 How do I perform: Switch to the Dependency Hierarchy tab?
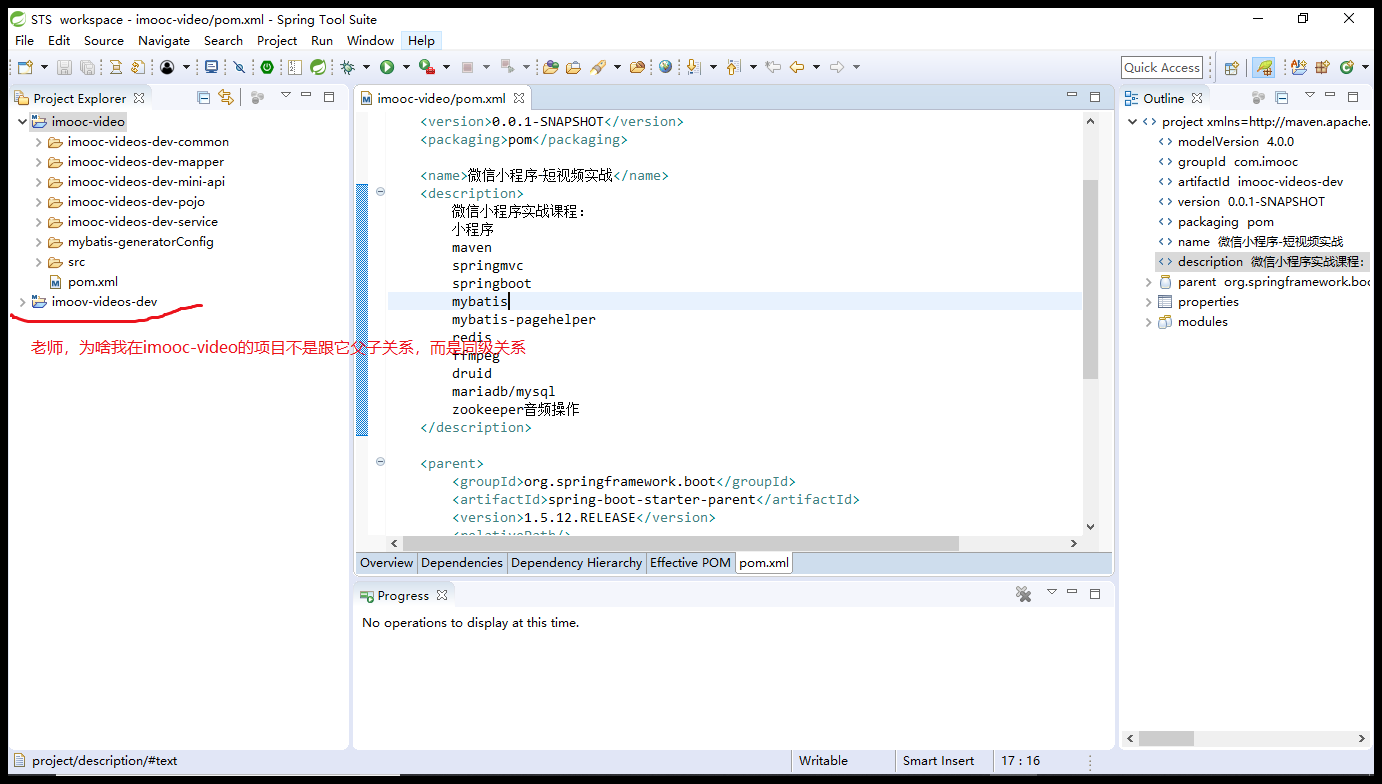coord(576,562)
